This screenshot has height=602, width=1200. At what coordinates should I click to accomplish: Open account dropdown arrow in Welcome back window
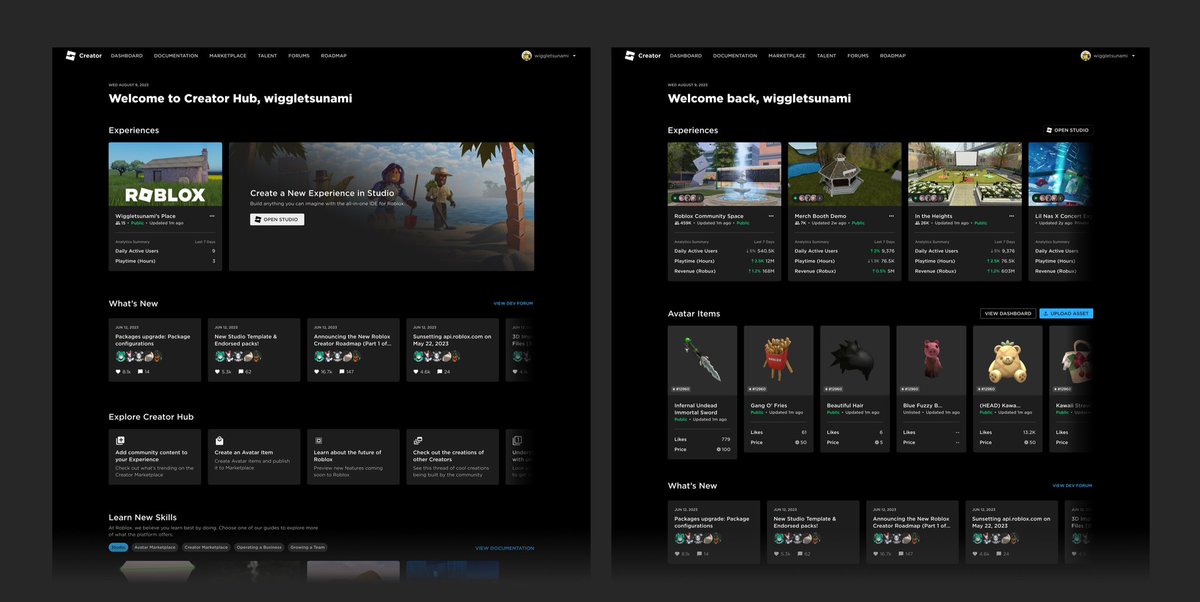pos(1133,56)
